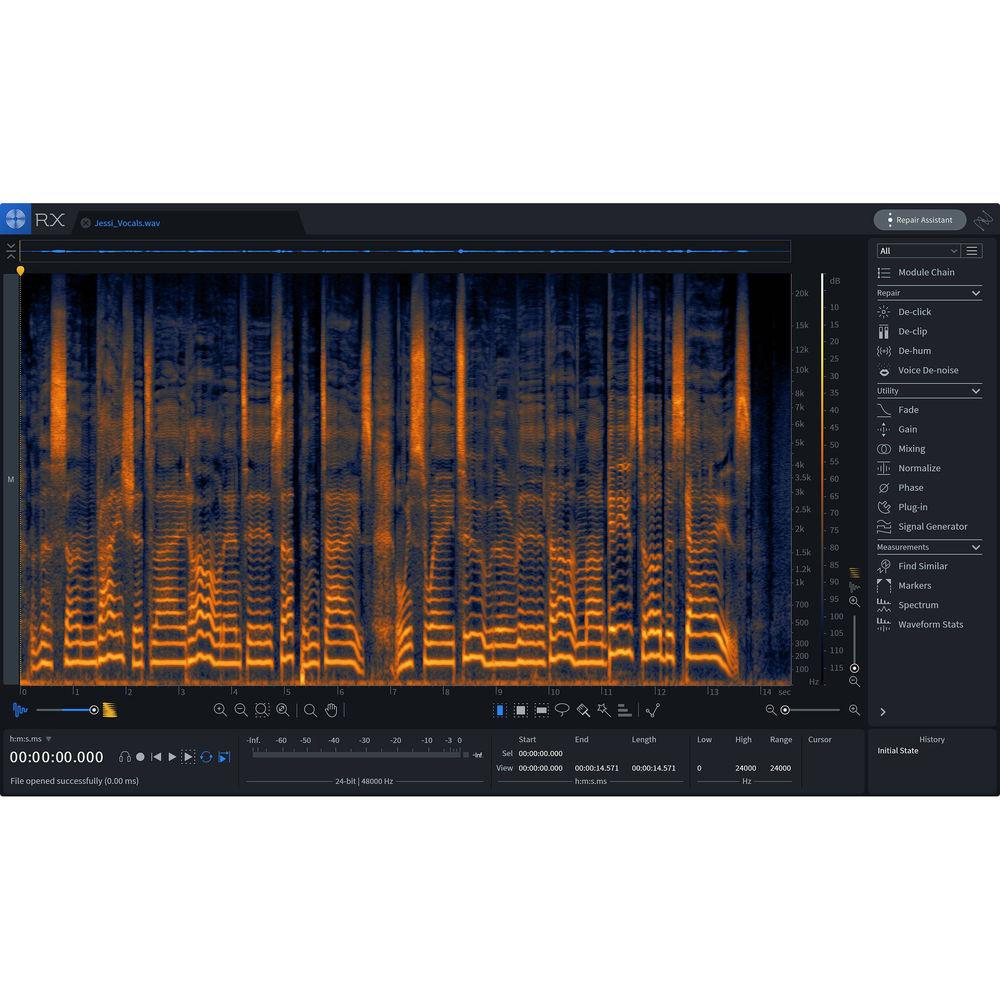Switch to frequency selection mode
1000x1000 pixels.
click(x=541, y=710)
